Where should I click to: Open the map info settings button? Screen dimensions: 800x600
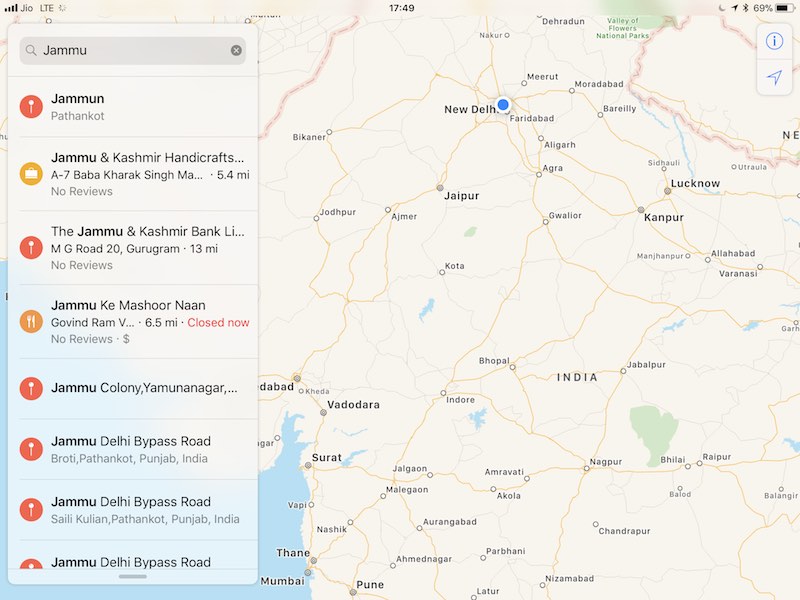(x=774, y=41)
